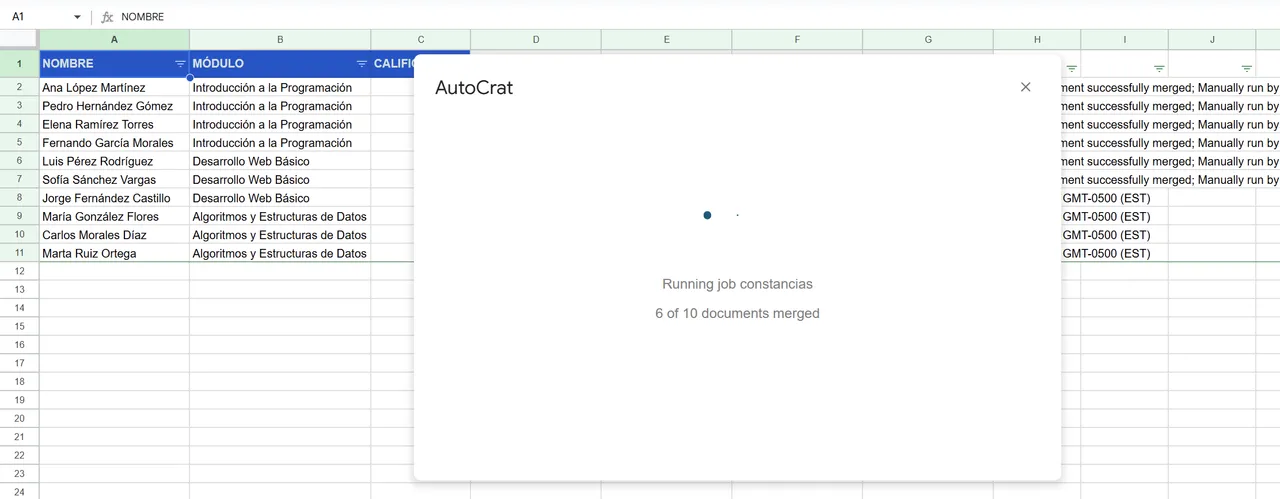The width and height of the screenshot is (1280, 499).
Task: Select the module cell in Ana López Martínez's row
Action: coord(280,88)
